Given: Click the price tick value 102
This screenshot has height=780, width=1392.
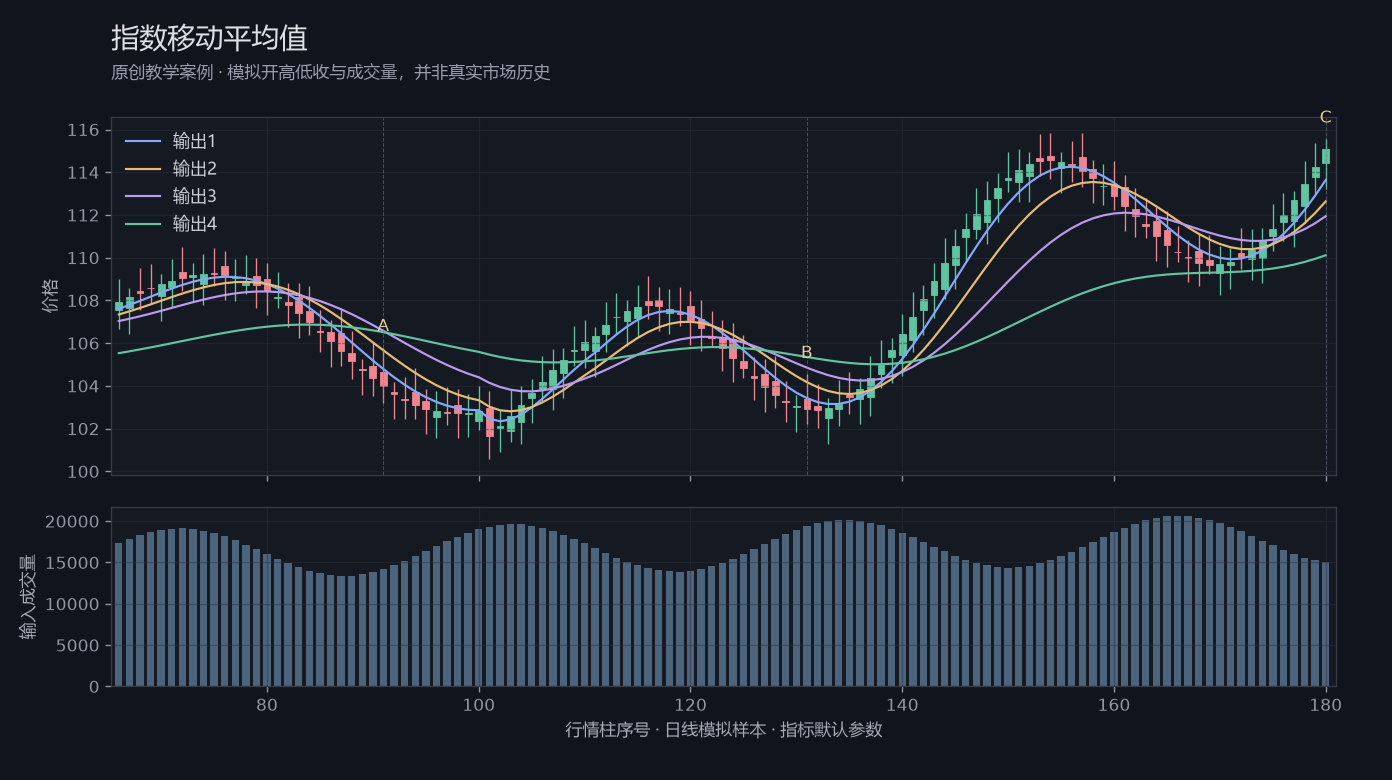Looking at the screenshot, I should 84,430.
